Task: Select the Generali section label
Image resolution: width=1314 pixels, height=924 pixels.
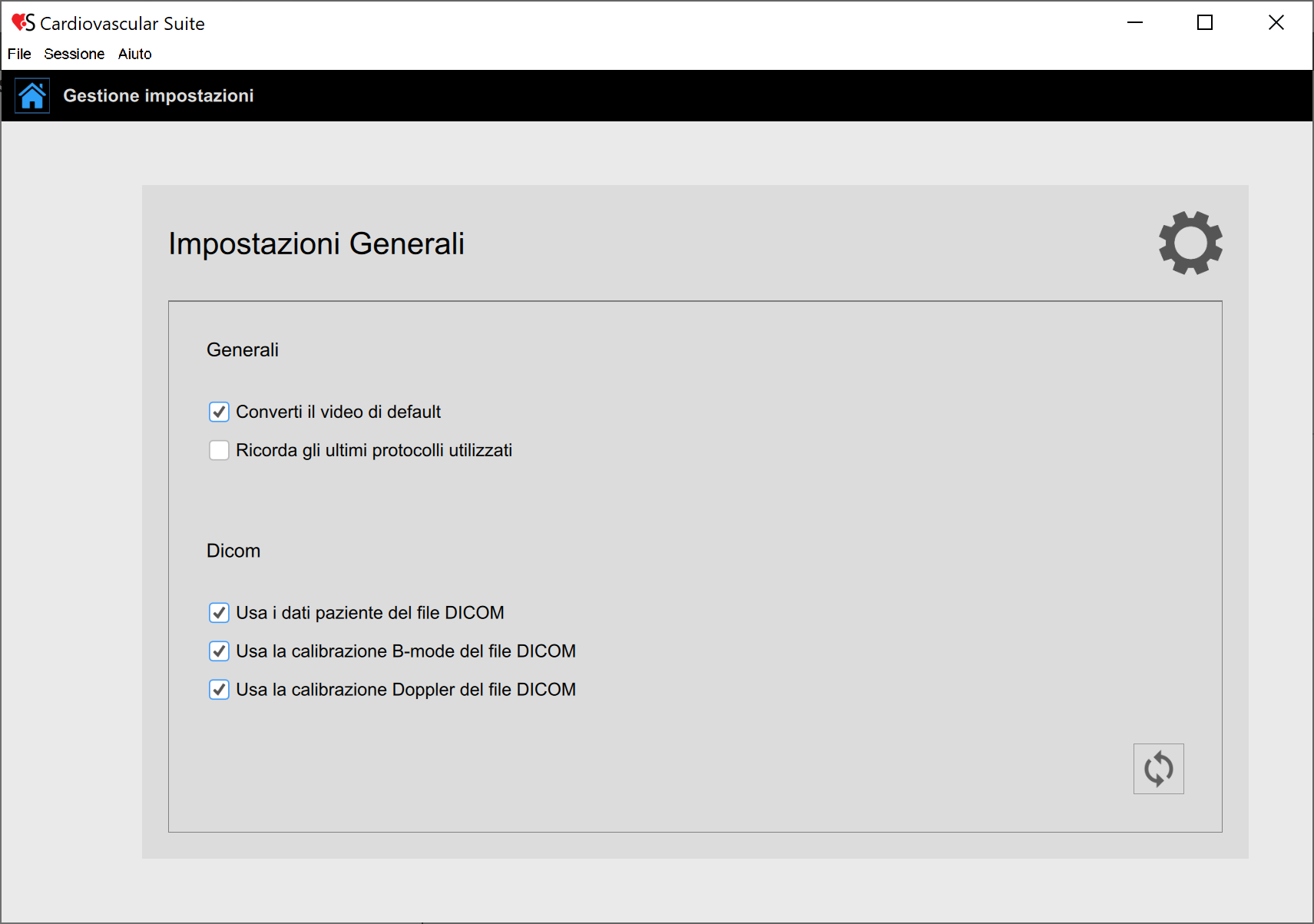Action: 242,350
